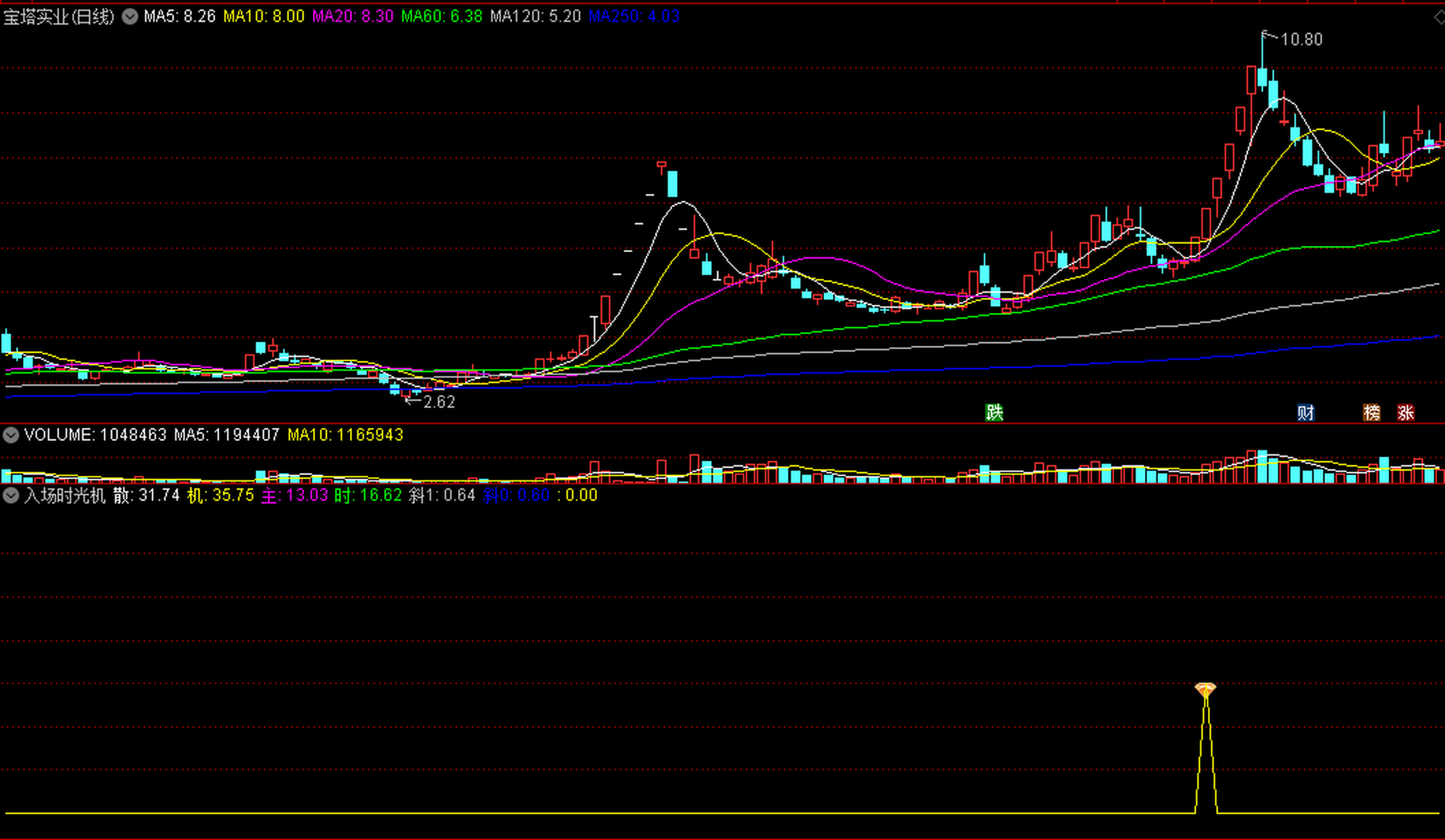Click the 时: 16.62 indicator value
This screenshot has width=1445, height=840.
click(x=368, y=495)
